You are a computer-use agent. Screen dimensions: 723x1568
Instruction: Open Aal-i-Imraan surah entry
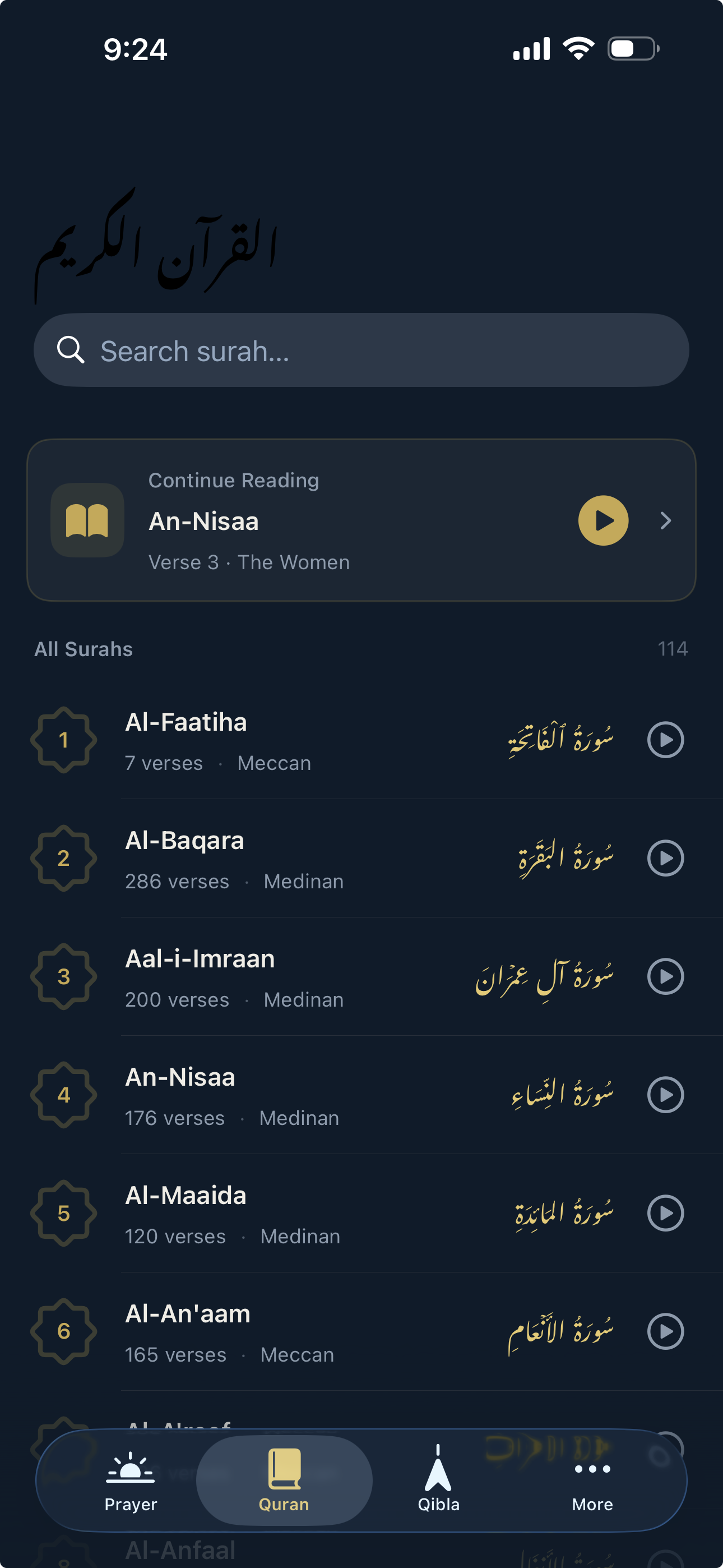[x=200, y=960]
